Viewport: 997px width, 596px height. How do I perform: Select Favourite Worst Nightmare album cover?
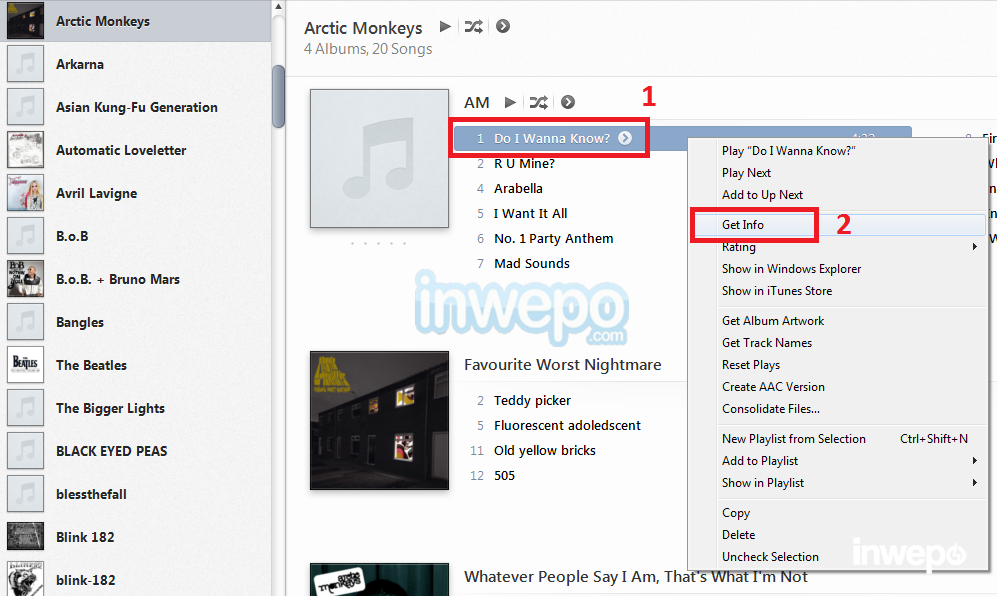379,420
